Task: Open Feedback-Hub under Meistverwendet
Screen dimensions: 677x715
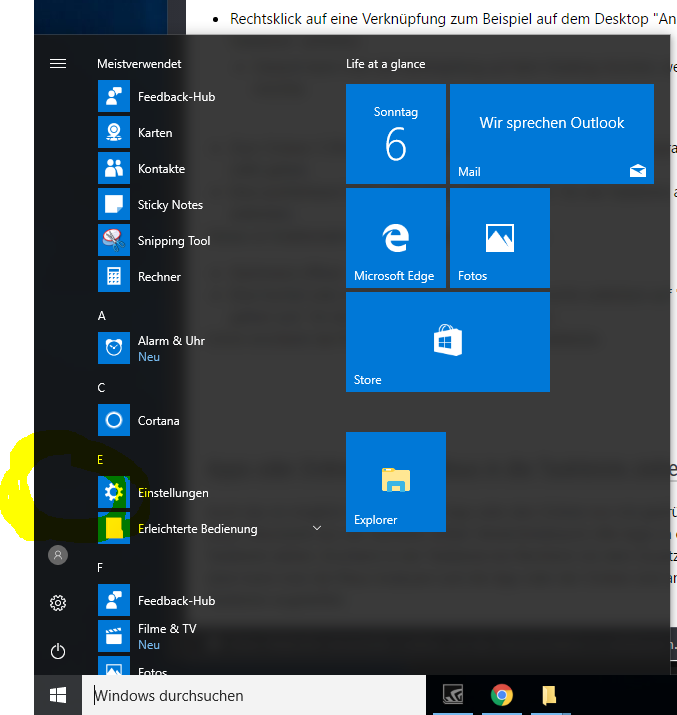Action: tap(114, 96)
